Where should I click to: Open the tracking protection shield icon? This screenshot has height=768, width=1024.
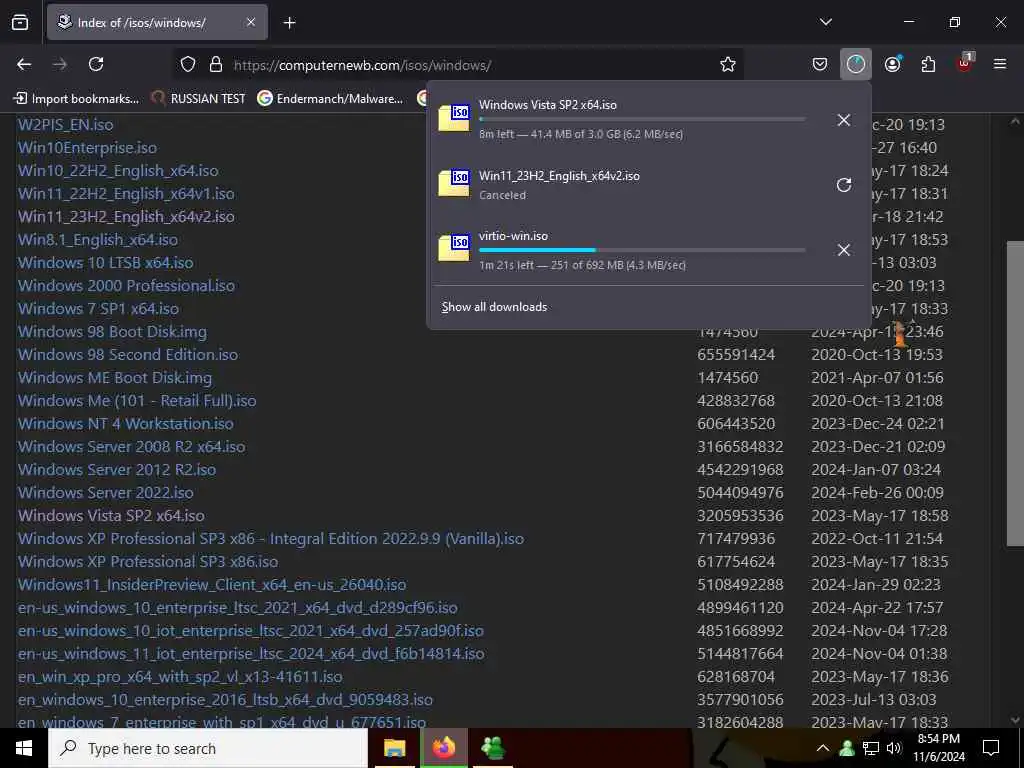(188, 64)
